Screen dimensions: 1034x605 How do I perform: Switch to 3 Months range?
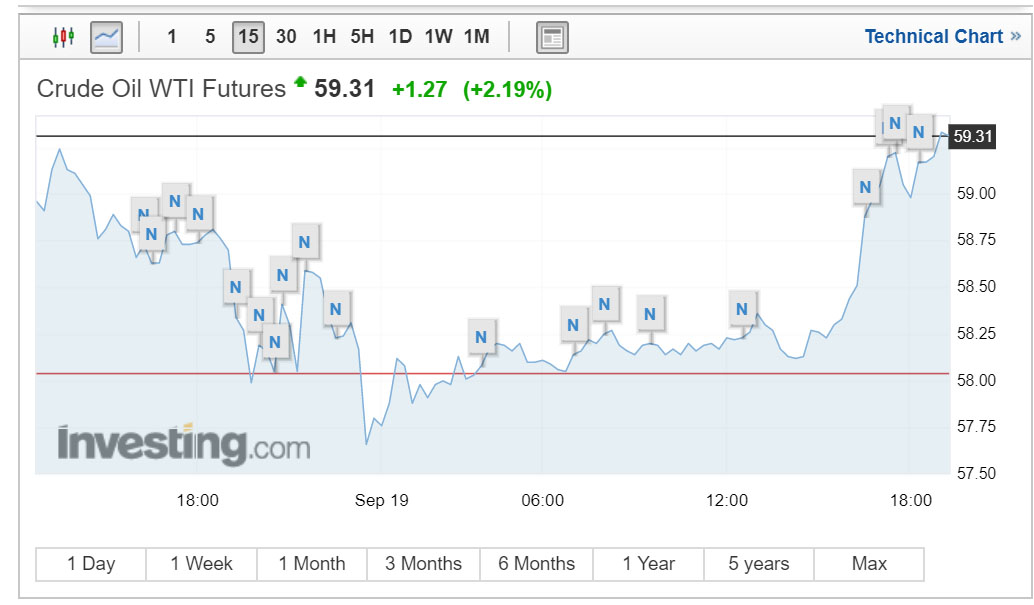(x=423, y=564)
